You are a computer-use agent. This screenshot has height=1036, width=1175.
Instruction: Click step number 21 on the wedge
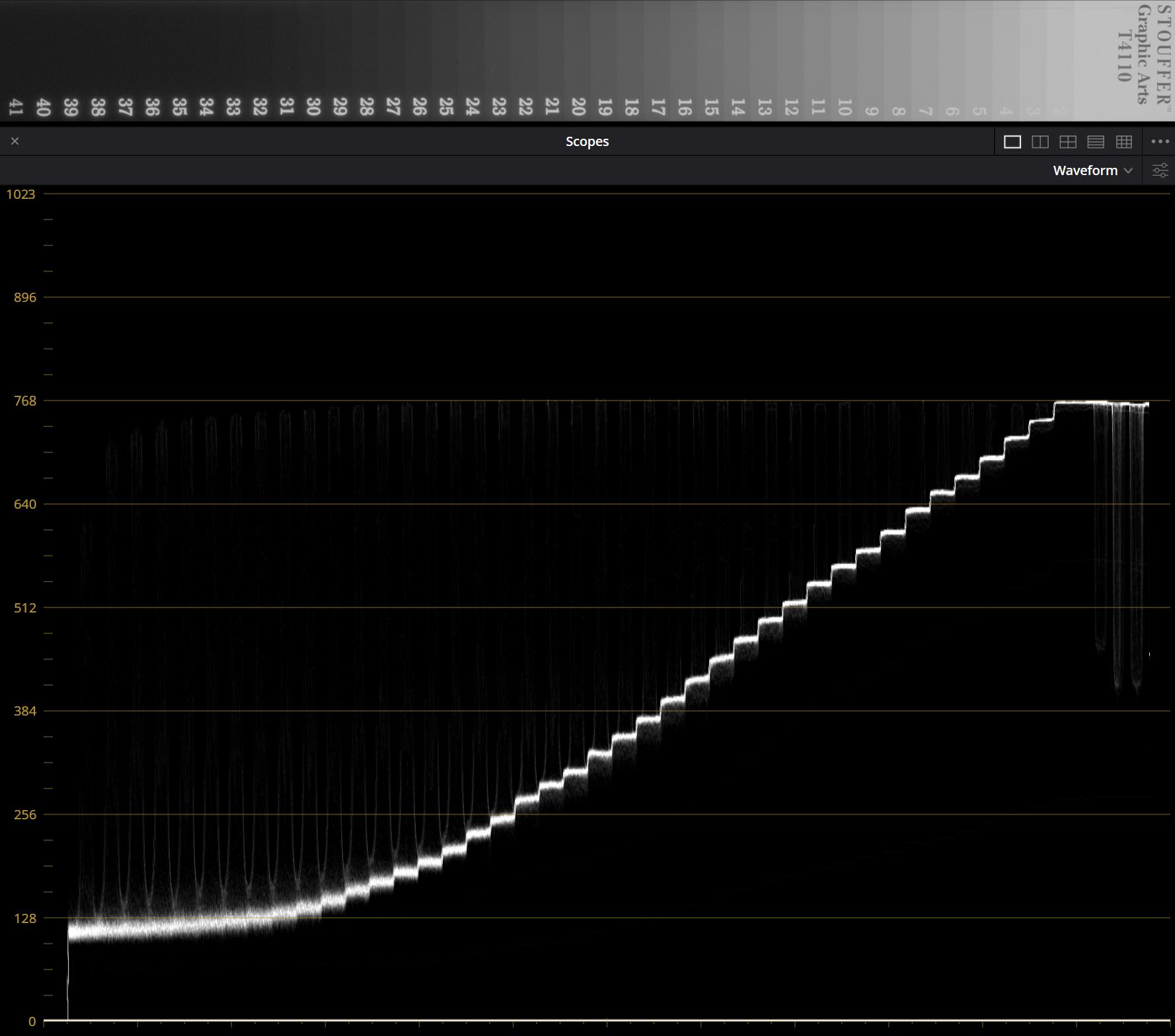coord(552,107)
